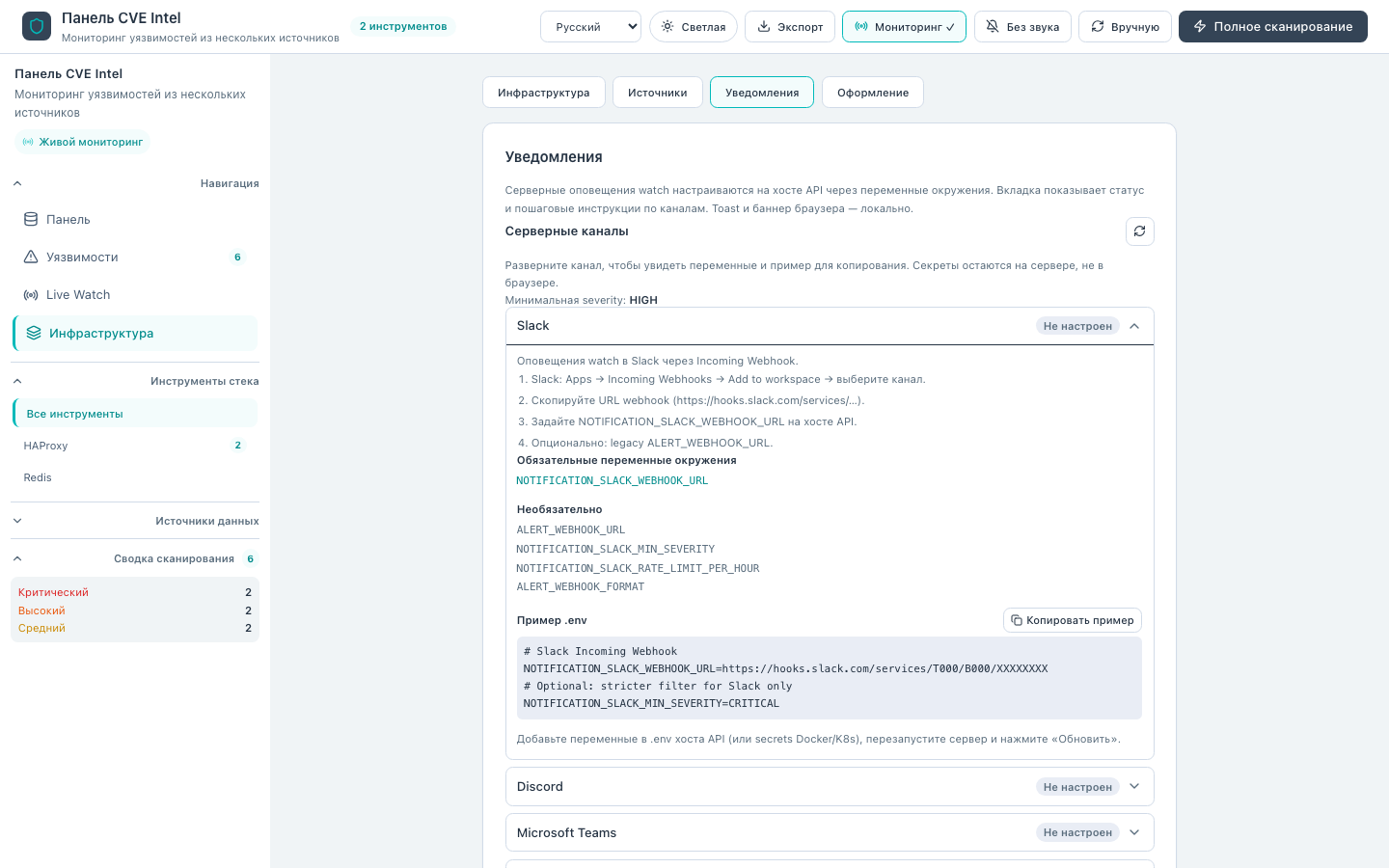Click the layers icon beside Инфраструктура
This screenshot has width=1389, height=868.
34,333
